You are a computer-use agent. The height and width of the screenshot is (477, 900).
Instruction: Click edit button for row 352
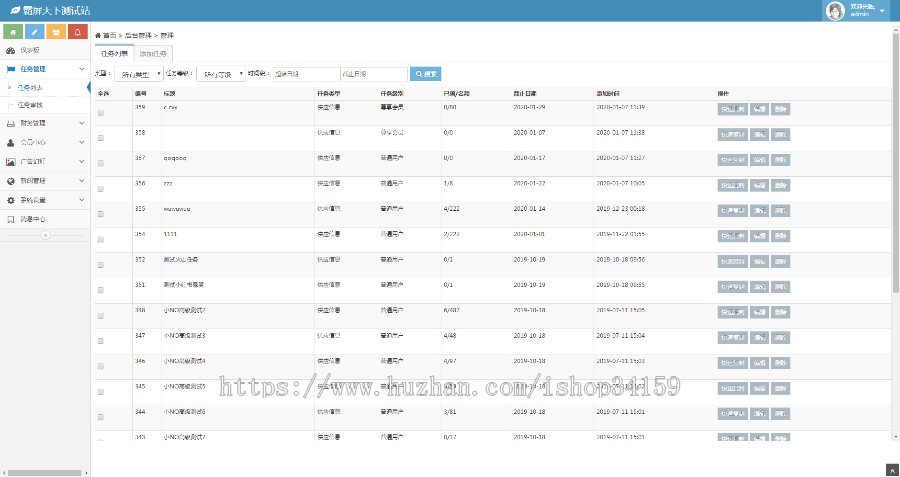click(x=759, y=261)
